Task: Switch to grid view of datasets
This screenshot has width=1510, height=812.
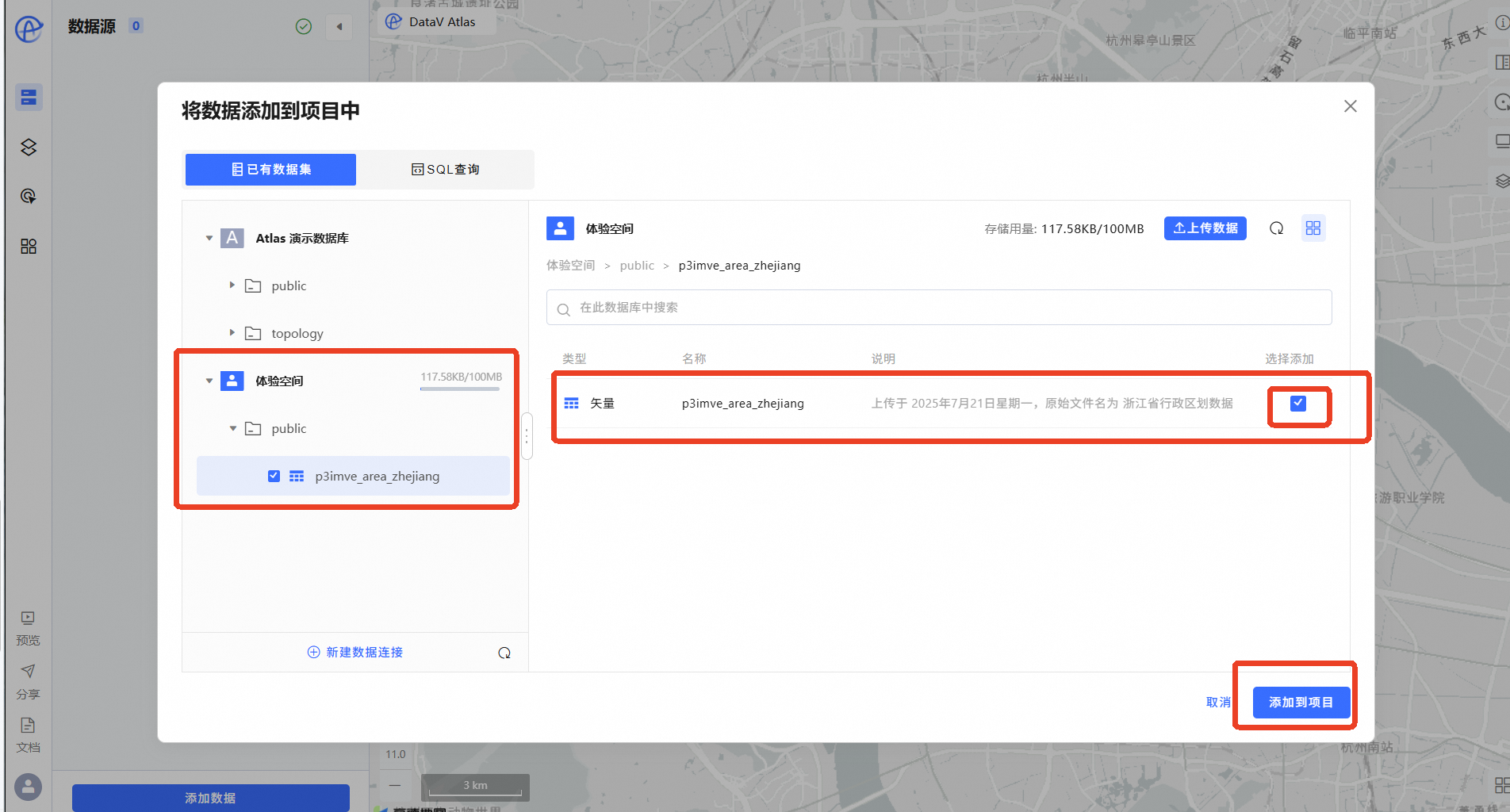Action: click(1313, 228)
